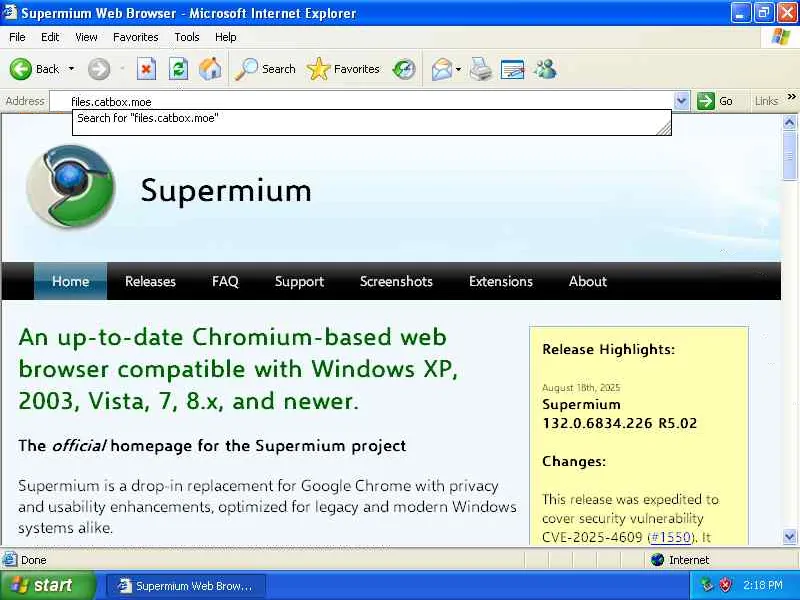The height and width of the screenshot is (600, 800).
Task: Click the IE icon in the title bar
Action: click(10, 12)
